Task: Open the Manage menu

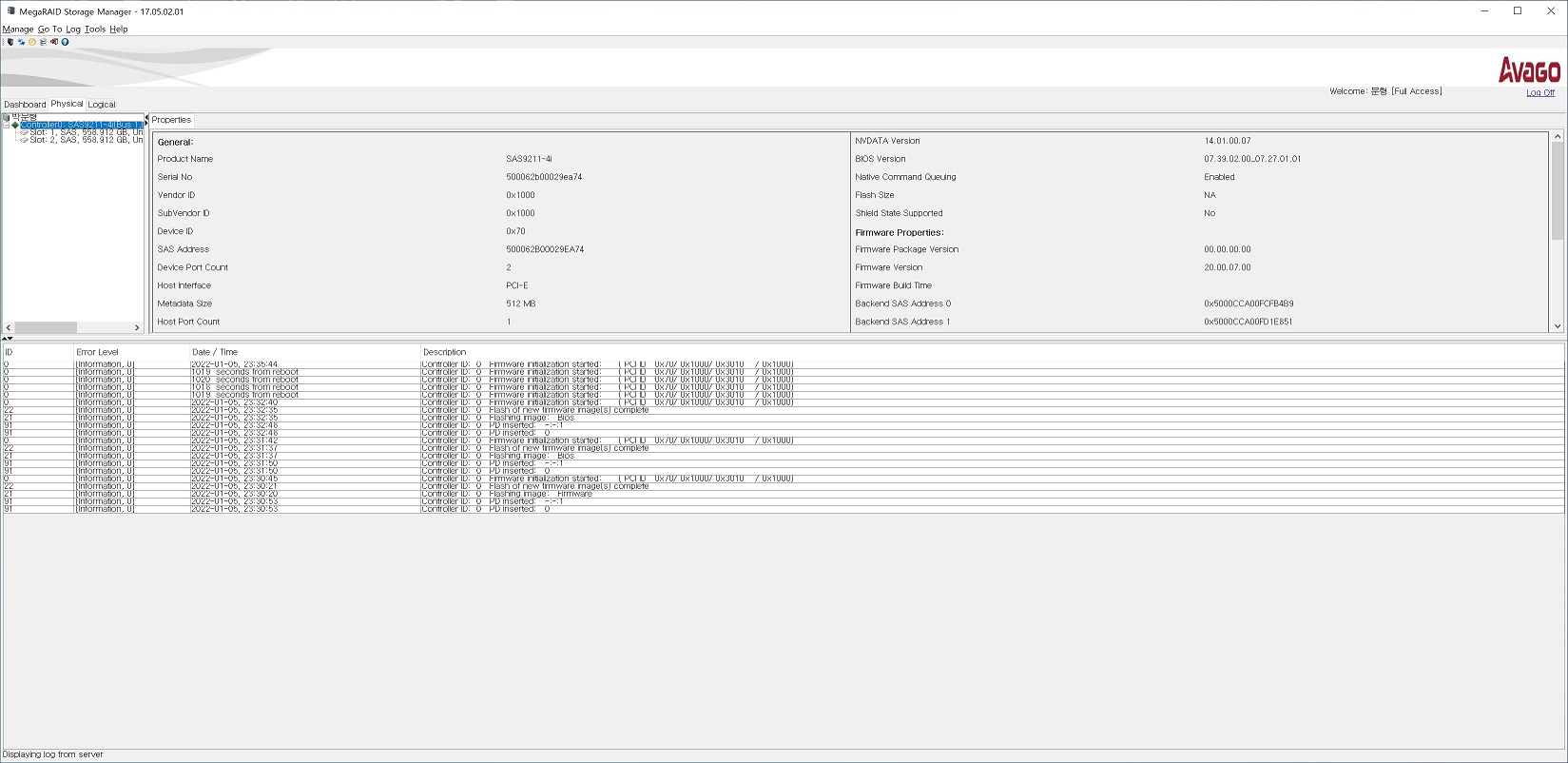Action: click(18, 29)
